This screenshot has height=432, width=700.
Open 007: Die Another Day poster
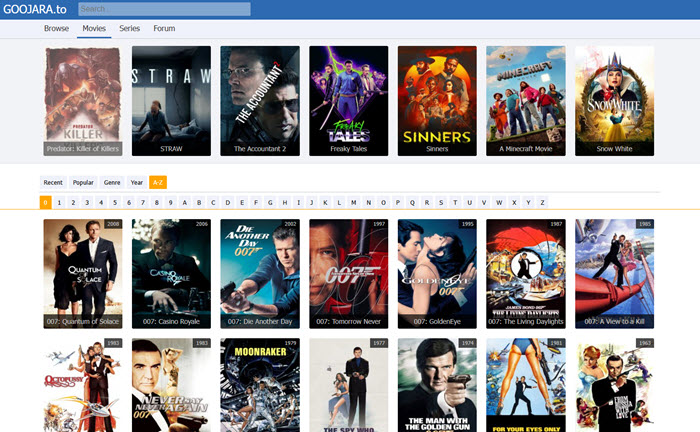(260, 274)
